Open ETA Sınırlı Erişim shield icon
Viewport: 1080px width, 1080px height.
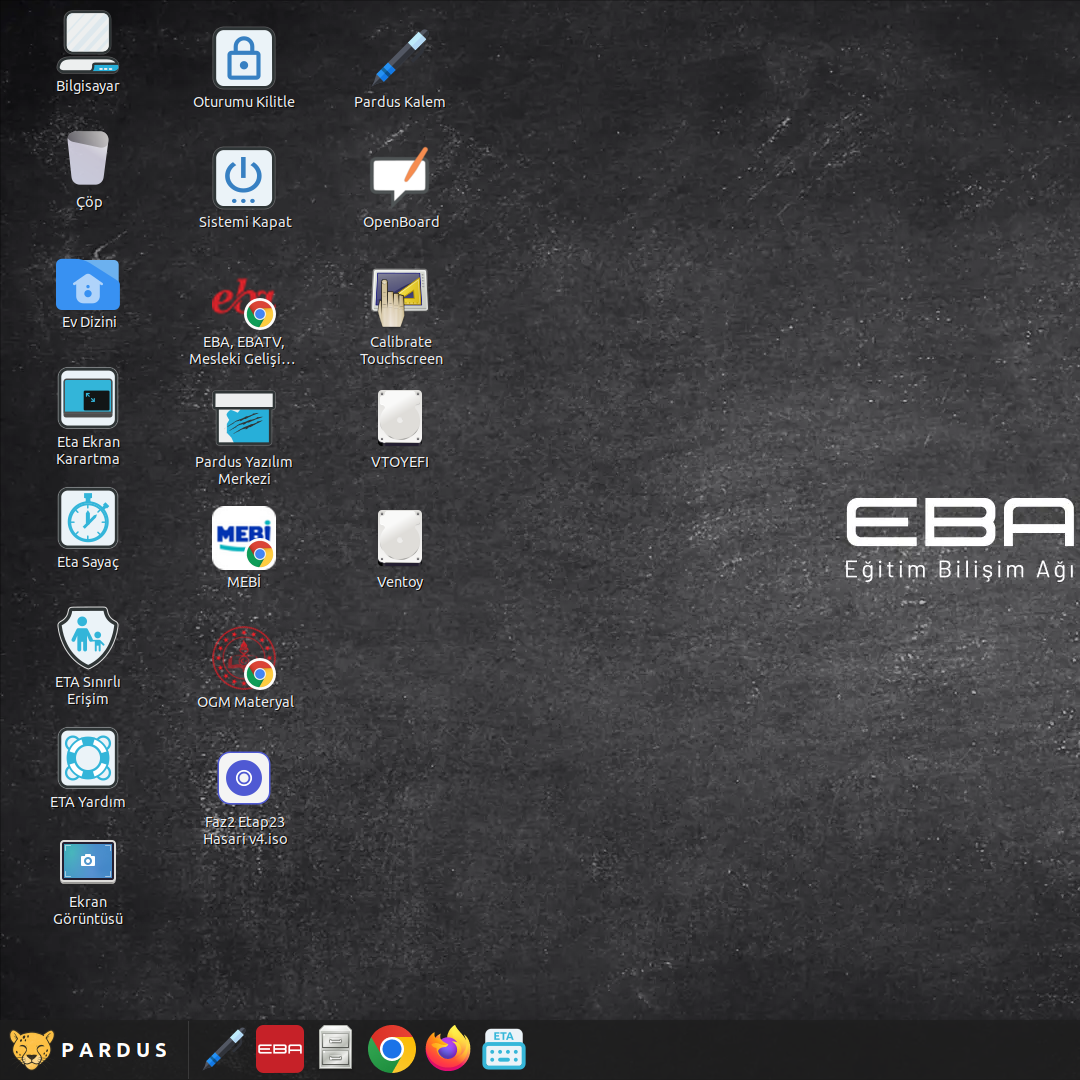tap(88, 638)
